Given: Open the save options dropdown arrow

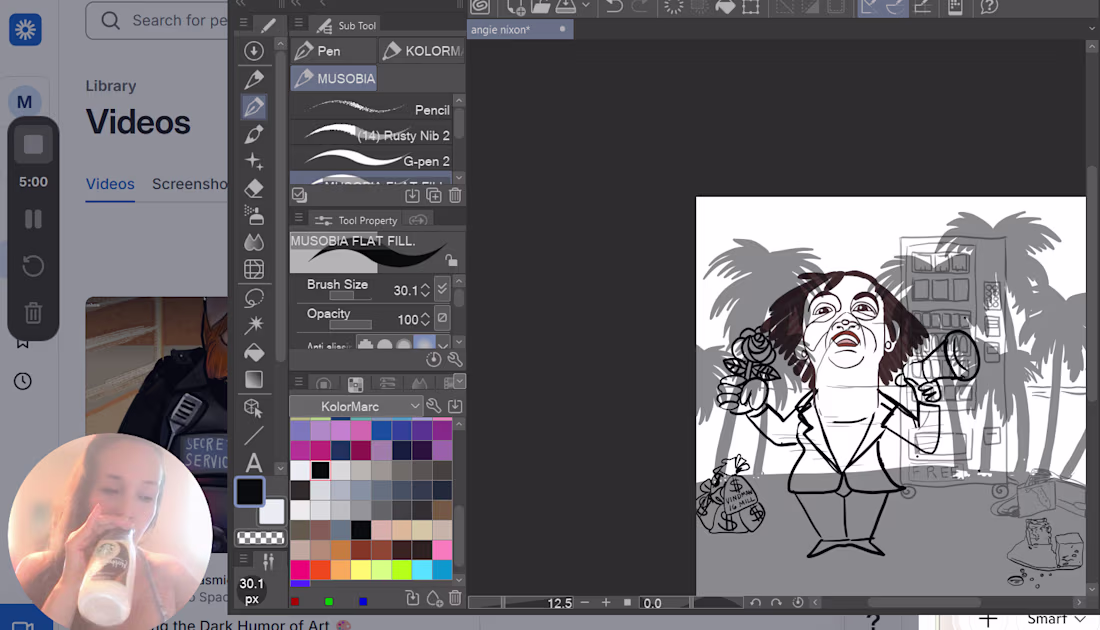Looking at the screenshot, I should pos(586,7).
